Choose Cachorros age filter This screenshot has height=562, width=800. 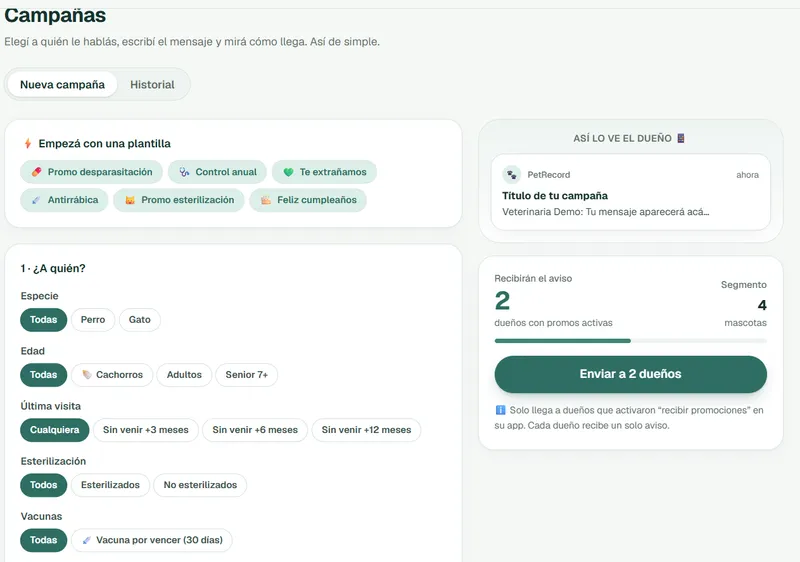pyautogui.click(x=112, y=375)
